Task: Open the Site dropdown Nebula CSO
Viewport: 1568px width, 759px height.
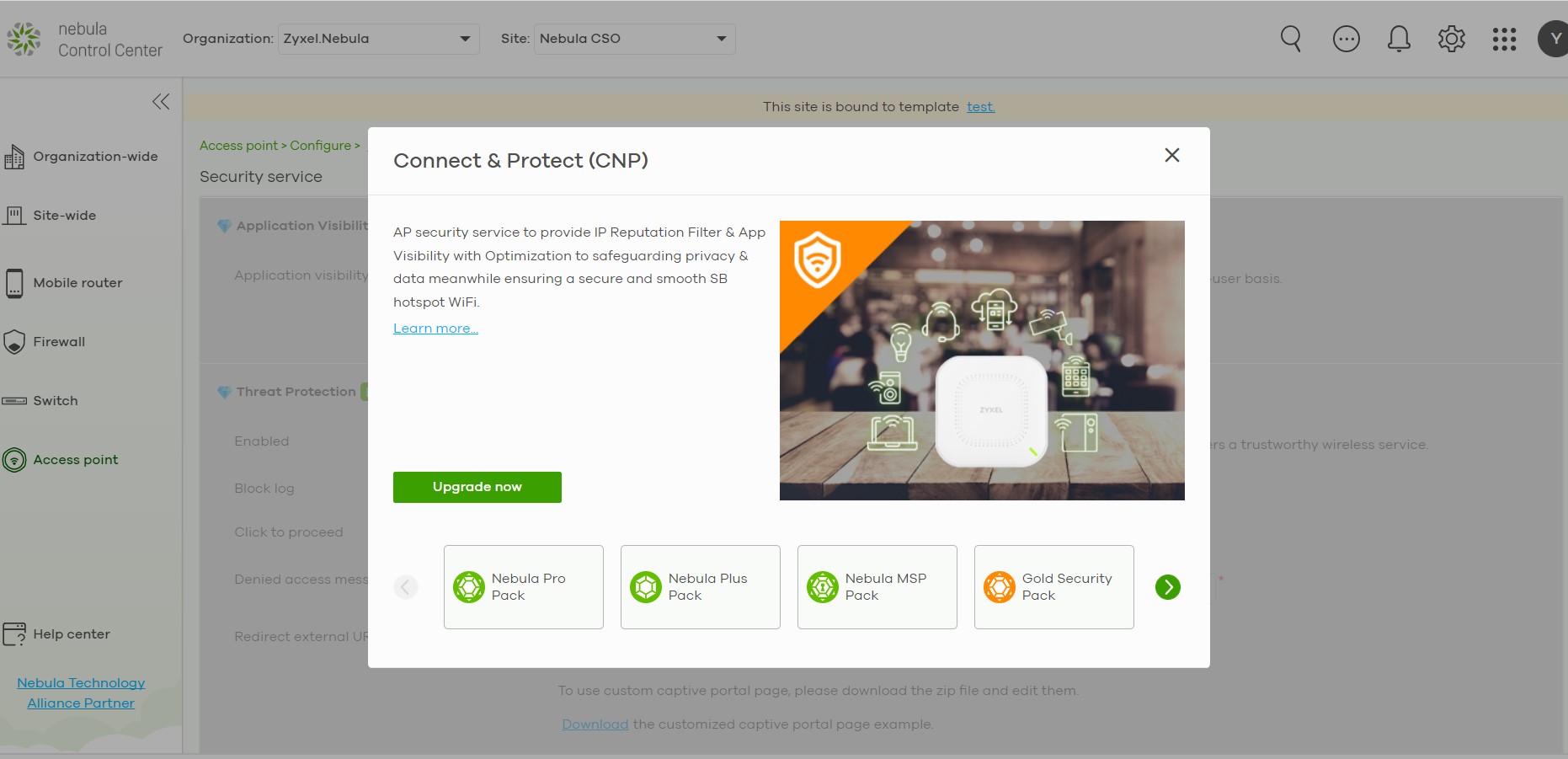Action: click(634, 39)
